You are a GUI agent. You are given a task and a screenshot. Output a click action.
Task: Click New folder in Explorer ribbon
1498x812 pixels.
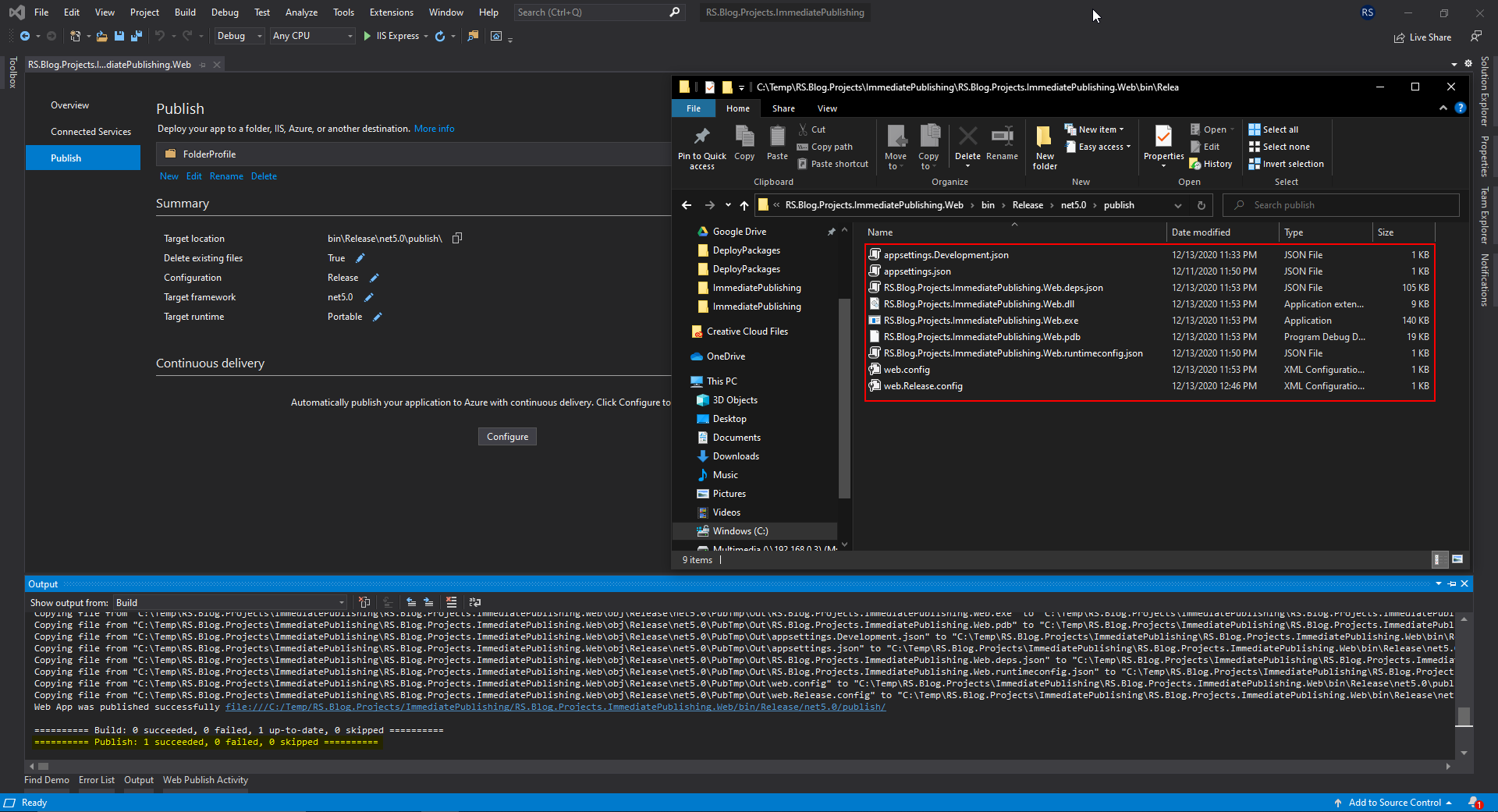click(1045, 147)
